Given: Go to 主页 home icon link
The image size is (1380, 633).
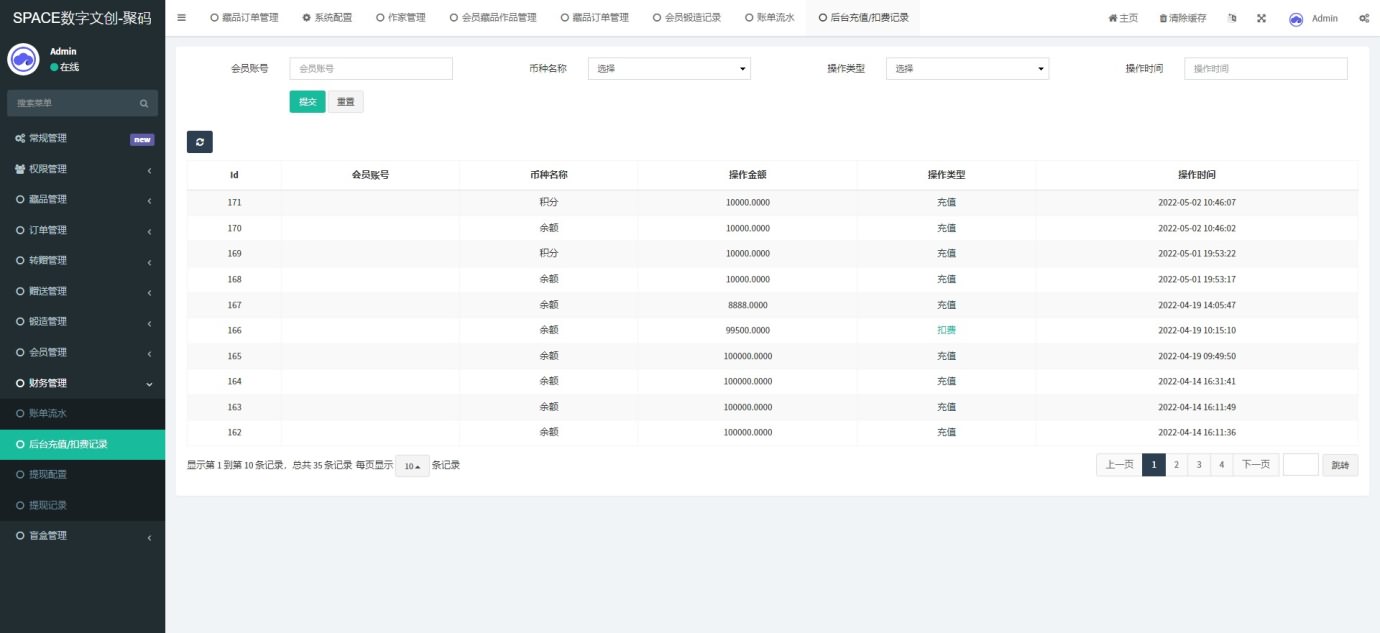Looking at the screenshot, I should 1123,18.
